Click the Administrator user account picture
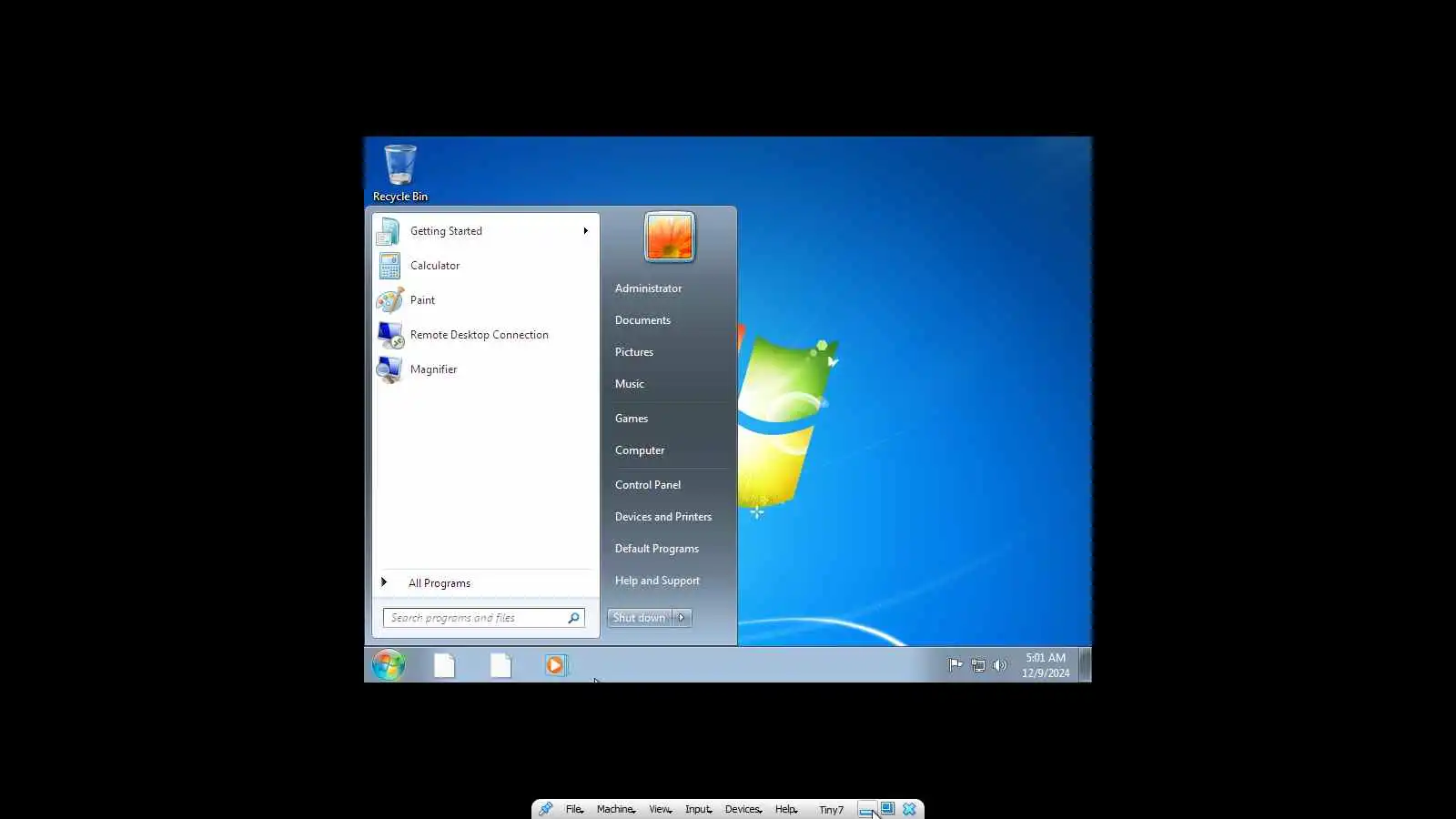Screen dimensions: 1456x819 pyautogui.click(x=670, y=238)
